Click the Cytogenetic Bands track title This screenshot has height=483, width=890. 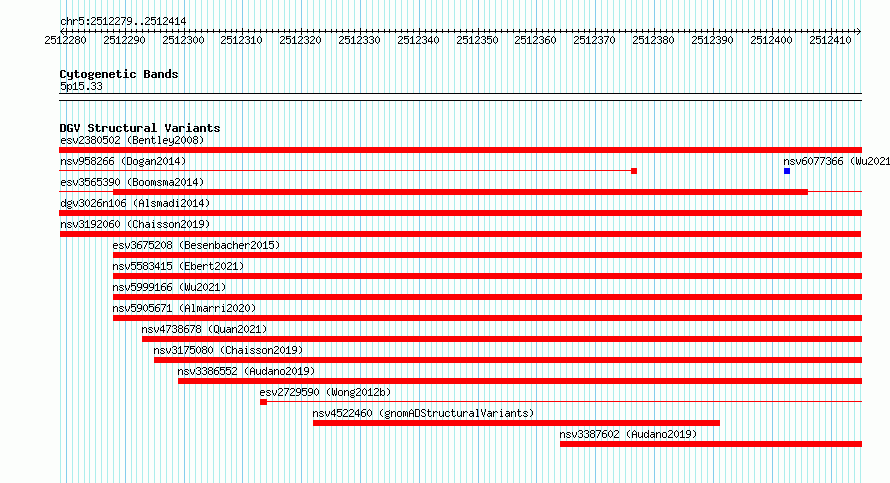[119, 74]
